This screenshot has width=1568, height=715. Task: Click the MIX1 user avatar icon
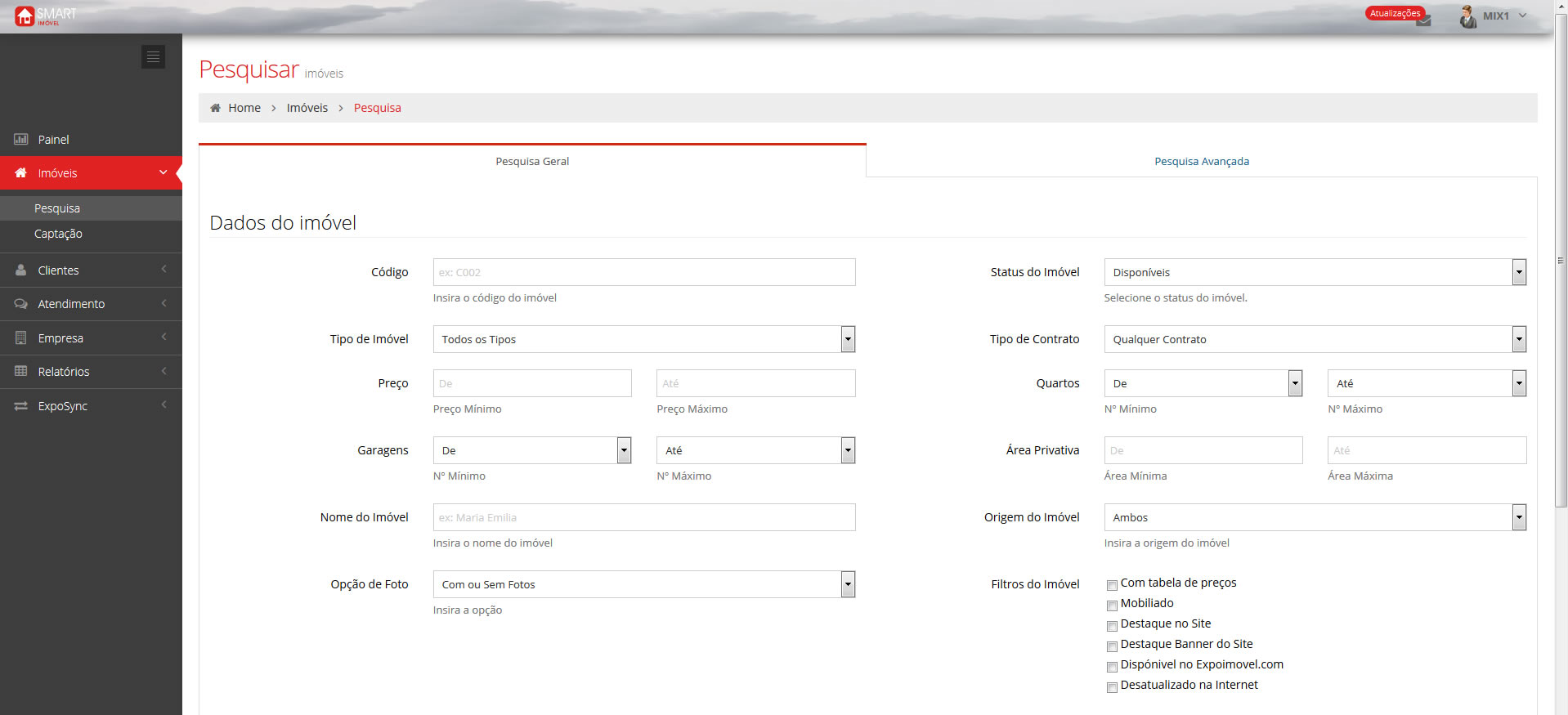[1467, 16]
